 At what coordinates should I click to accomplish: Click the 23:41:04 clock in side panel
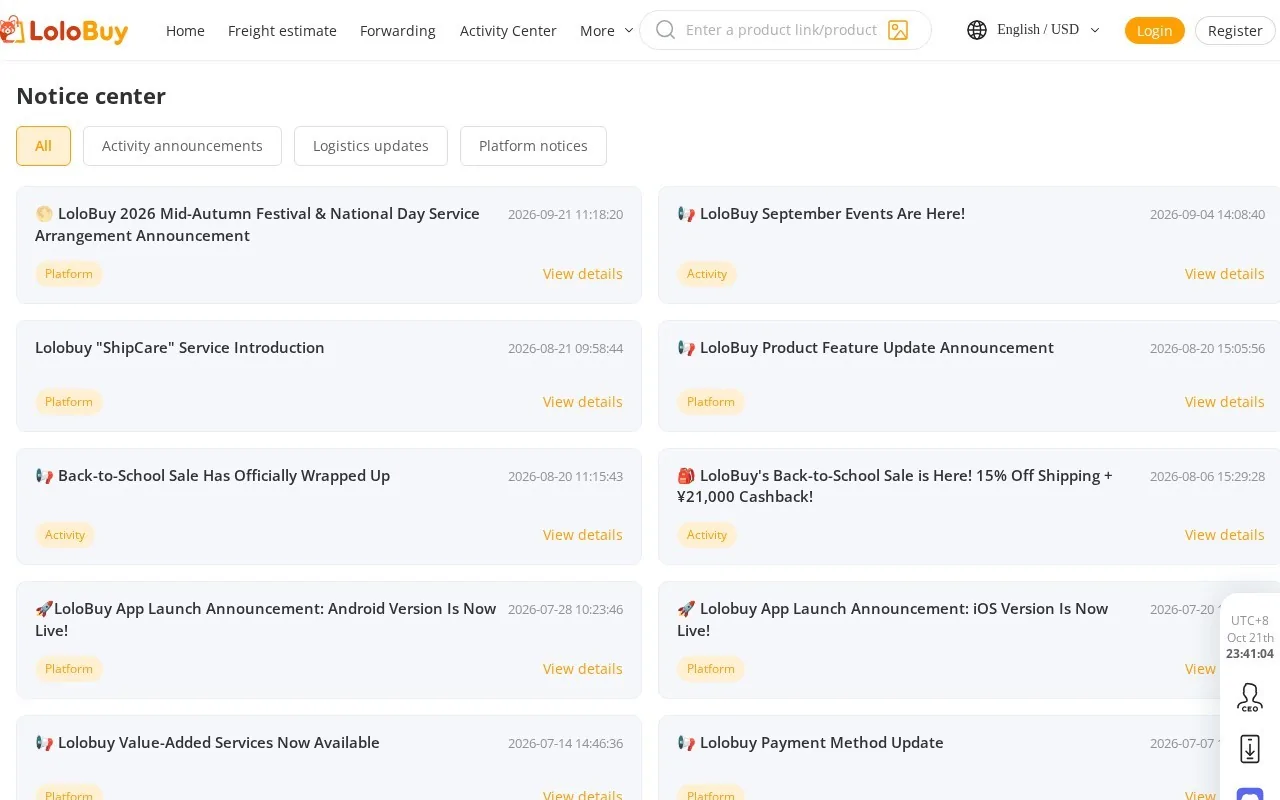click(x=1250, y=654)
